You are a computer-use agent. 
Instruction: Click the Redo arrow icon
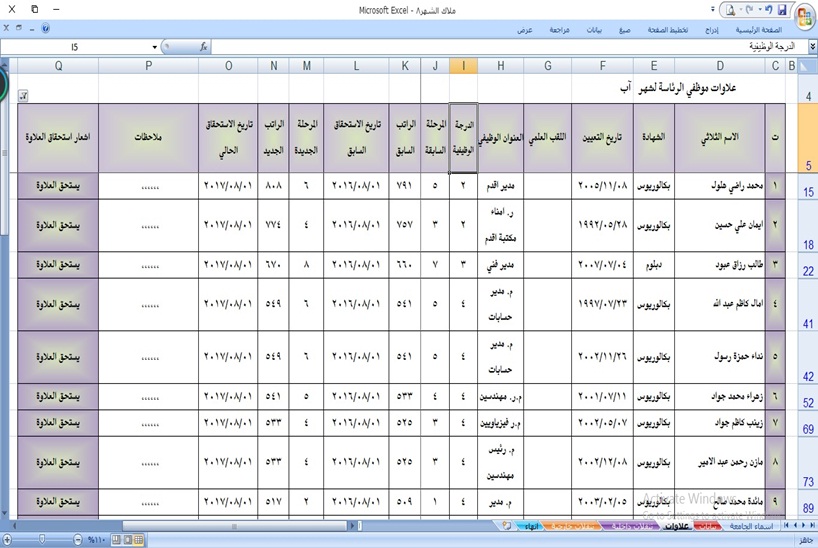point(749,10)
